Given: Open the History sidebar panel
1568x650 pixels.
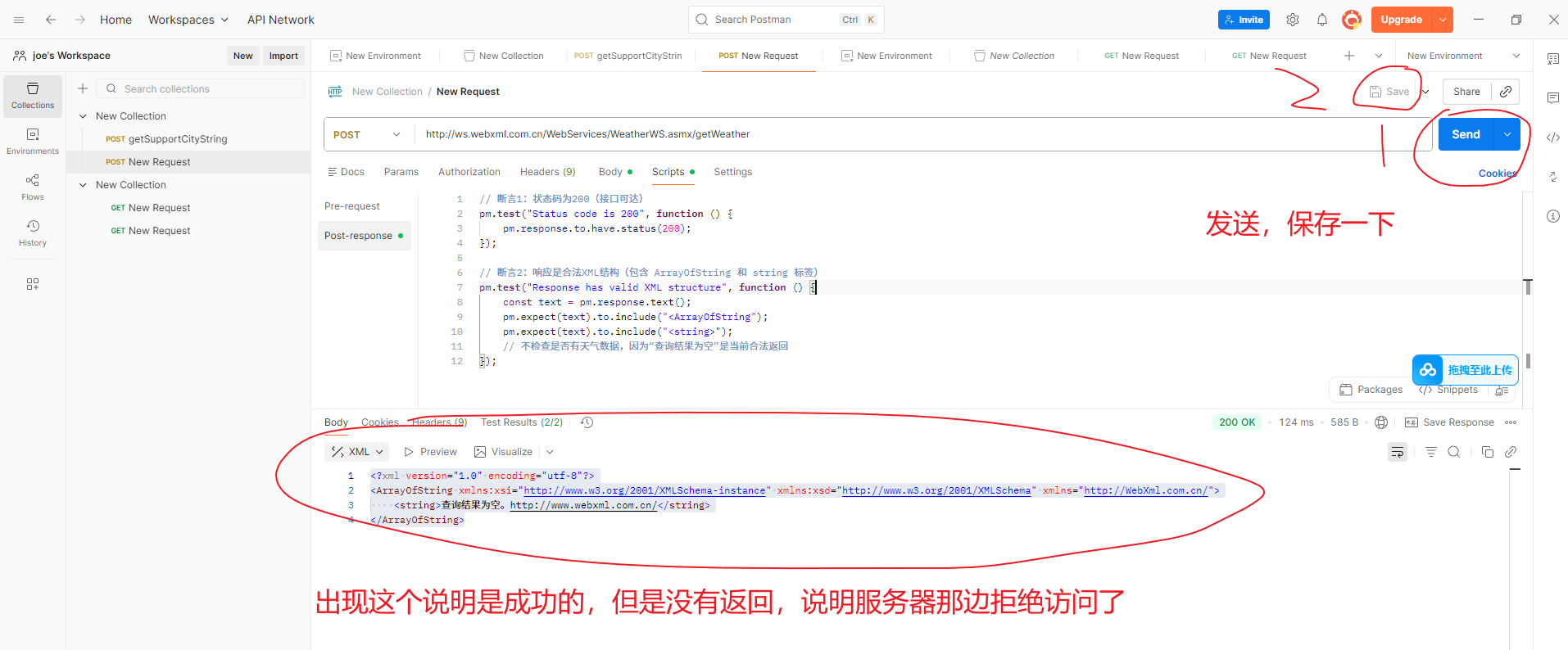Looking at the screenshot, I should click(x=33, y=233).
